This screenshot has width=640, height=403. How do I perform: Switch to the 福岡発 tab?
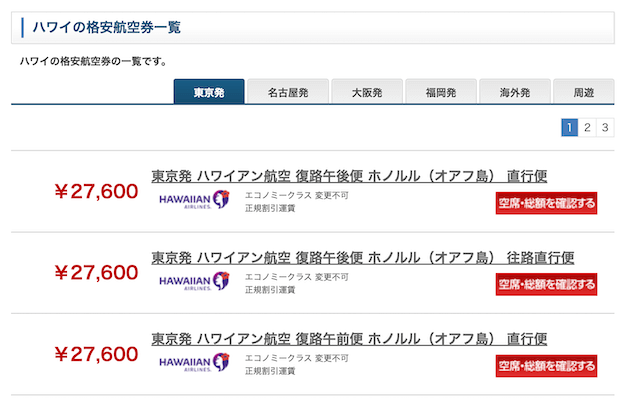tap(441, 92)
